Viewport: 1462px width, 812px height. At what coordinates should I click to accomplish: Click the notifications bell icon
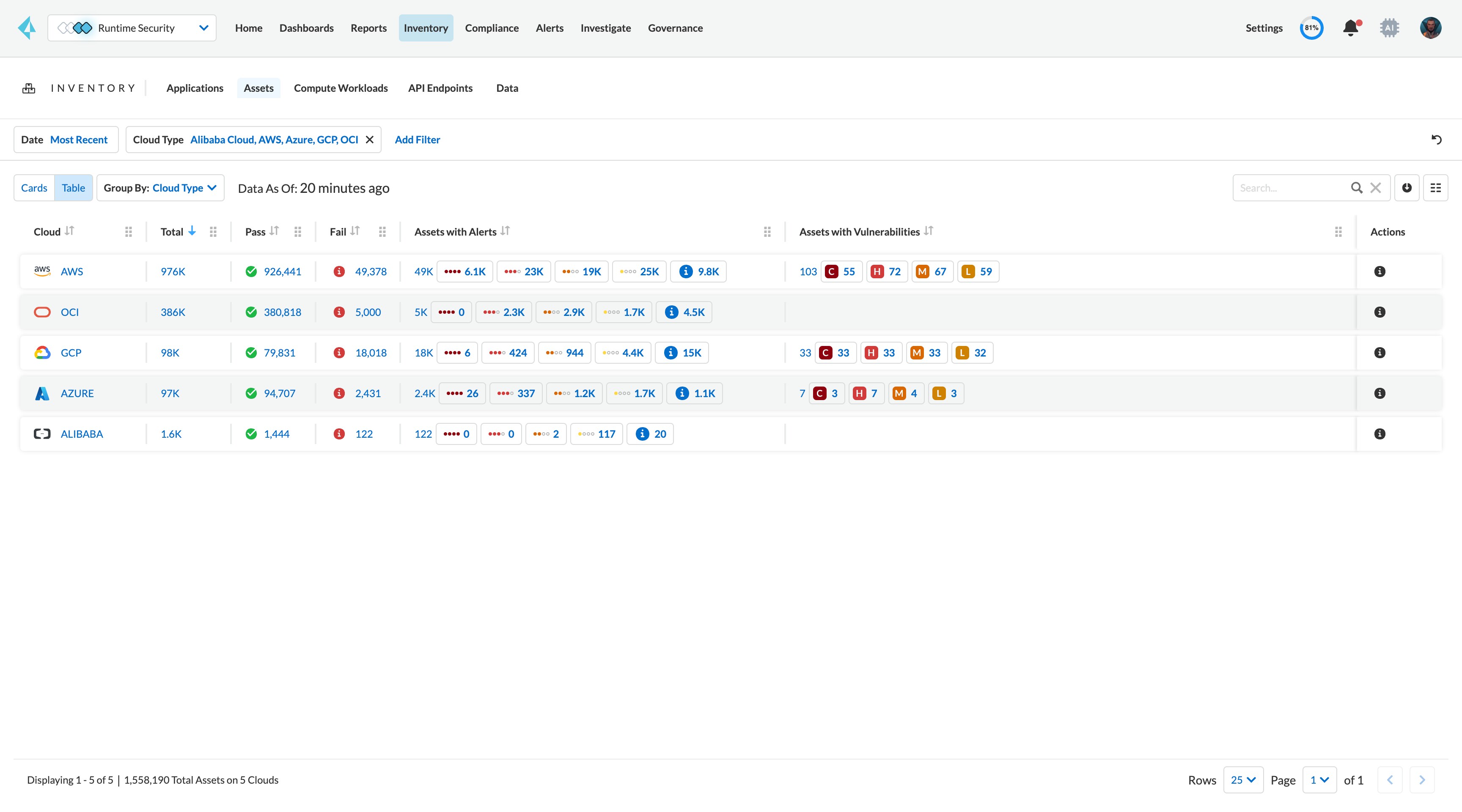[x=1351, y=28]
